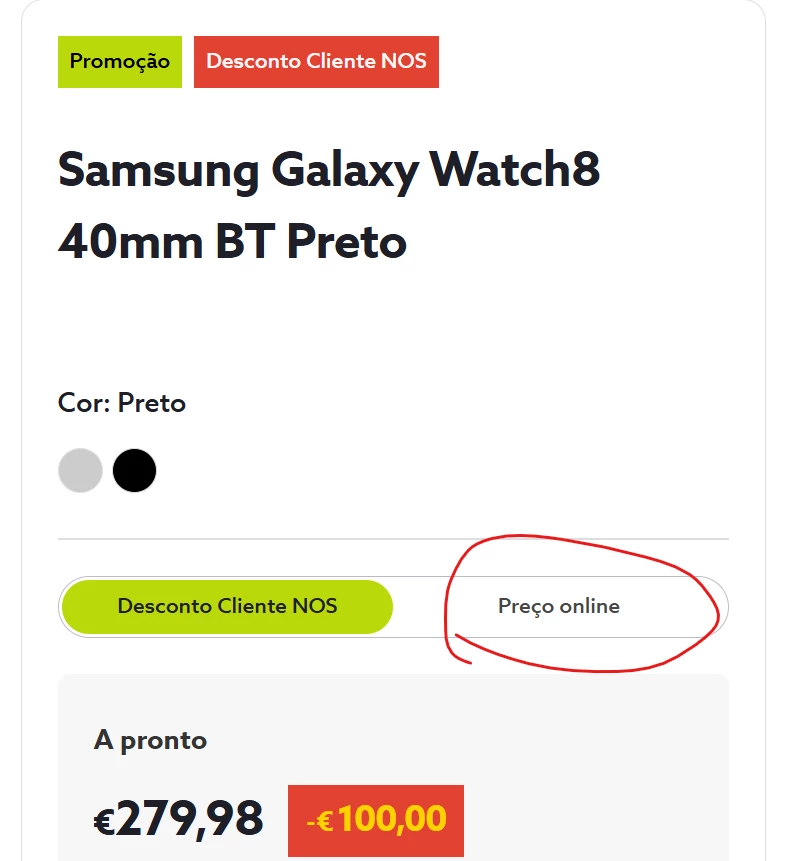This screenshot has height=861, width=787.
Task: Click the word "Watch8" in the product title
Action: coord(515,171)
